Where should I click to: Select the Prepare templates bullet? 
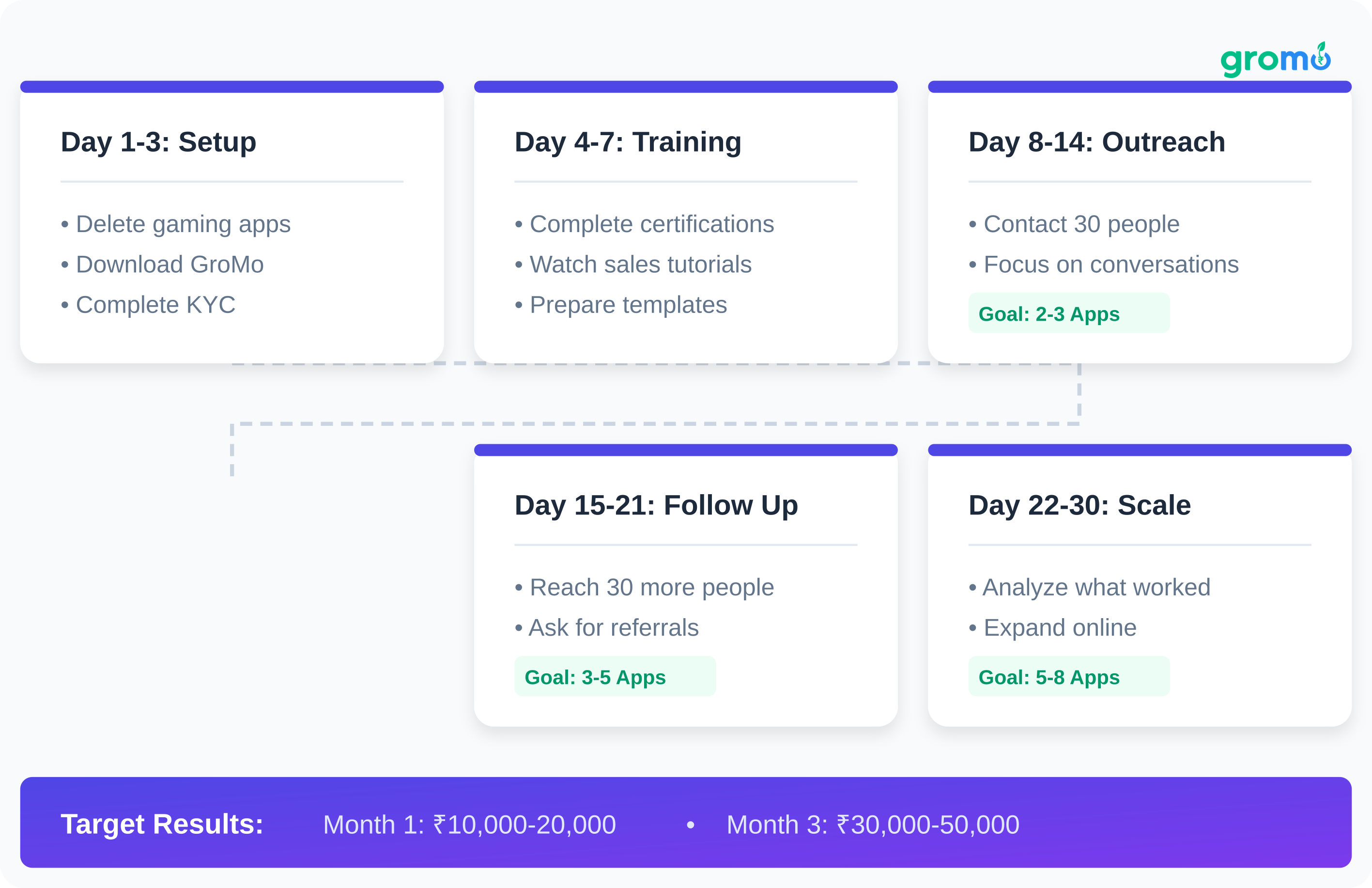point(628,305)
